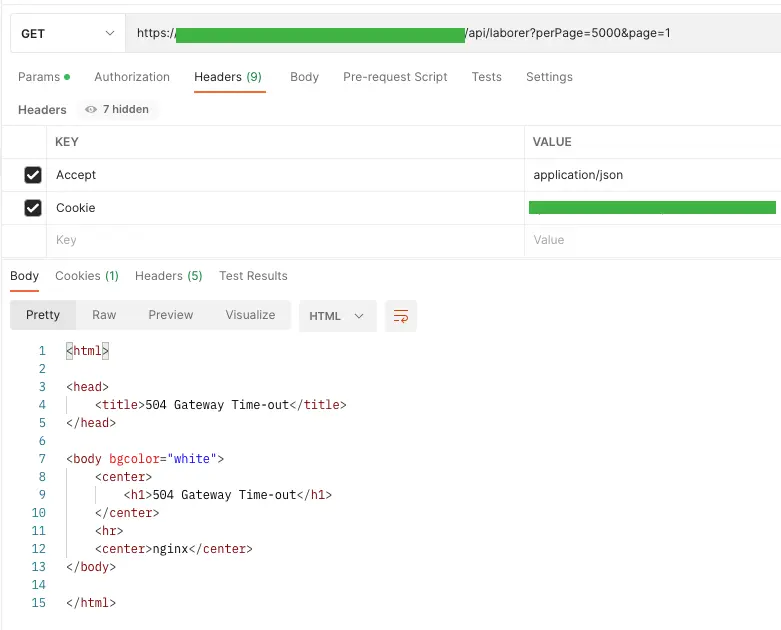Open the request Settings tab
781x630 pixels.
549,77
